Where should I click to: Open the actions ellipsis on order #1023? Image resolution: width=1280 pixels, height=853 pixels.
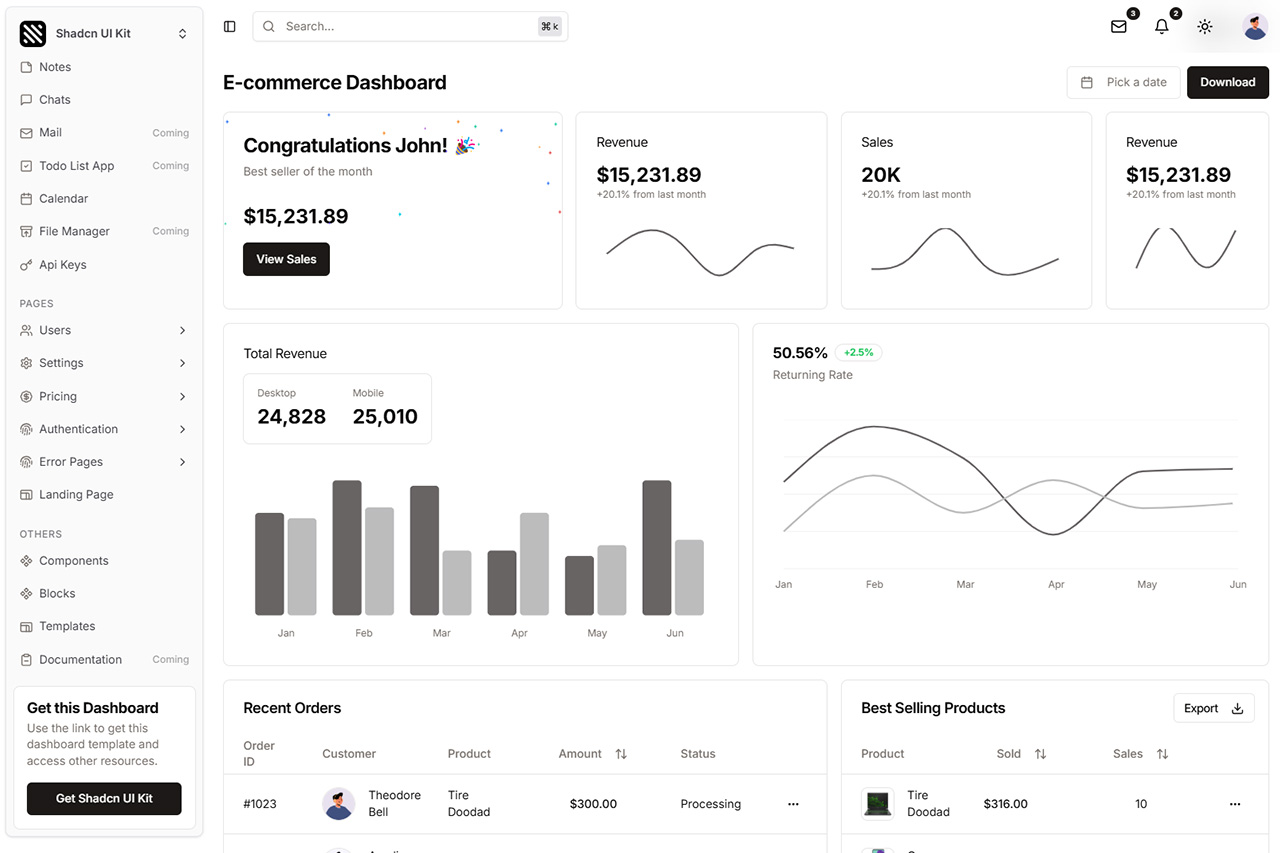click(x=793, y=803)
